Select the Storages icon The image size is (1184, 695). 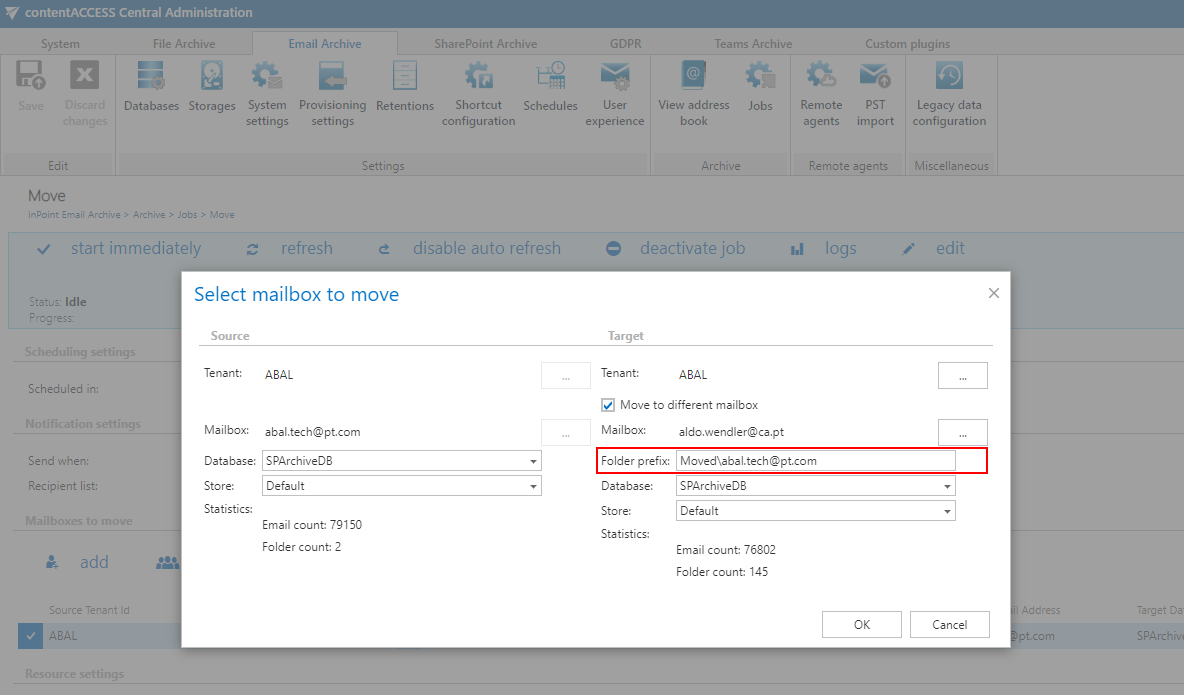click(x=211, y=88)
